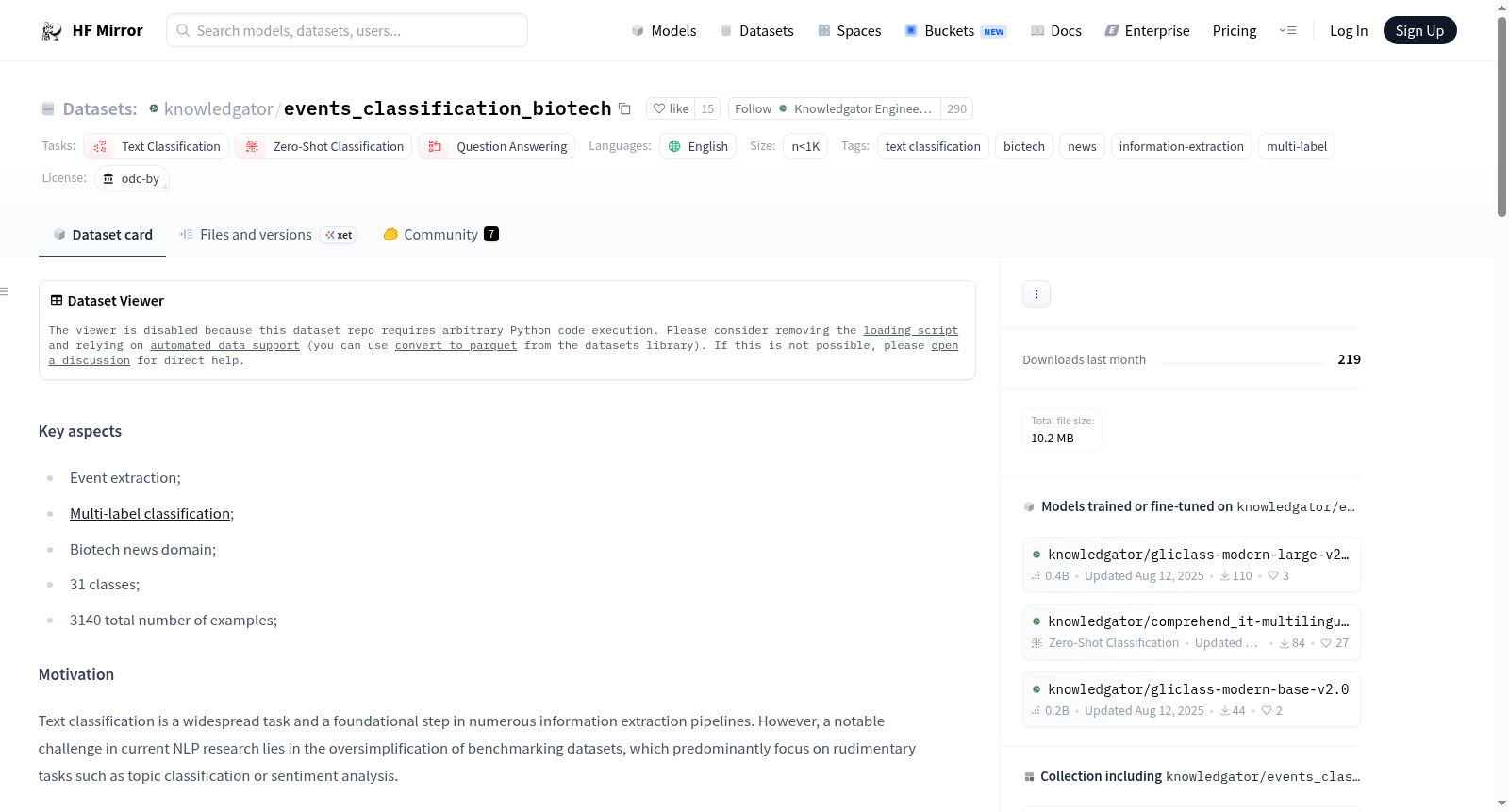Image resolution: width=1509 pixels, height=812 pixels.
Task: Open the Multi-label classification link
Action: pos(150,514)
